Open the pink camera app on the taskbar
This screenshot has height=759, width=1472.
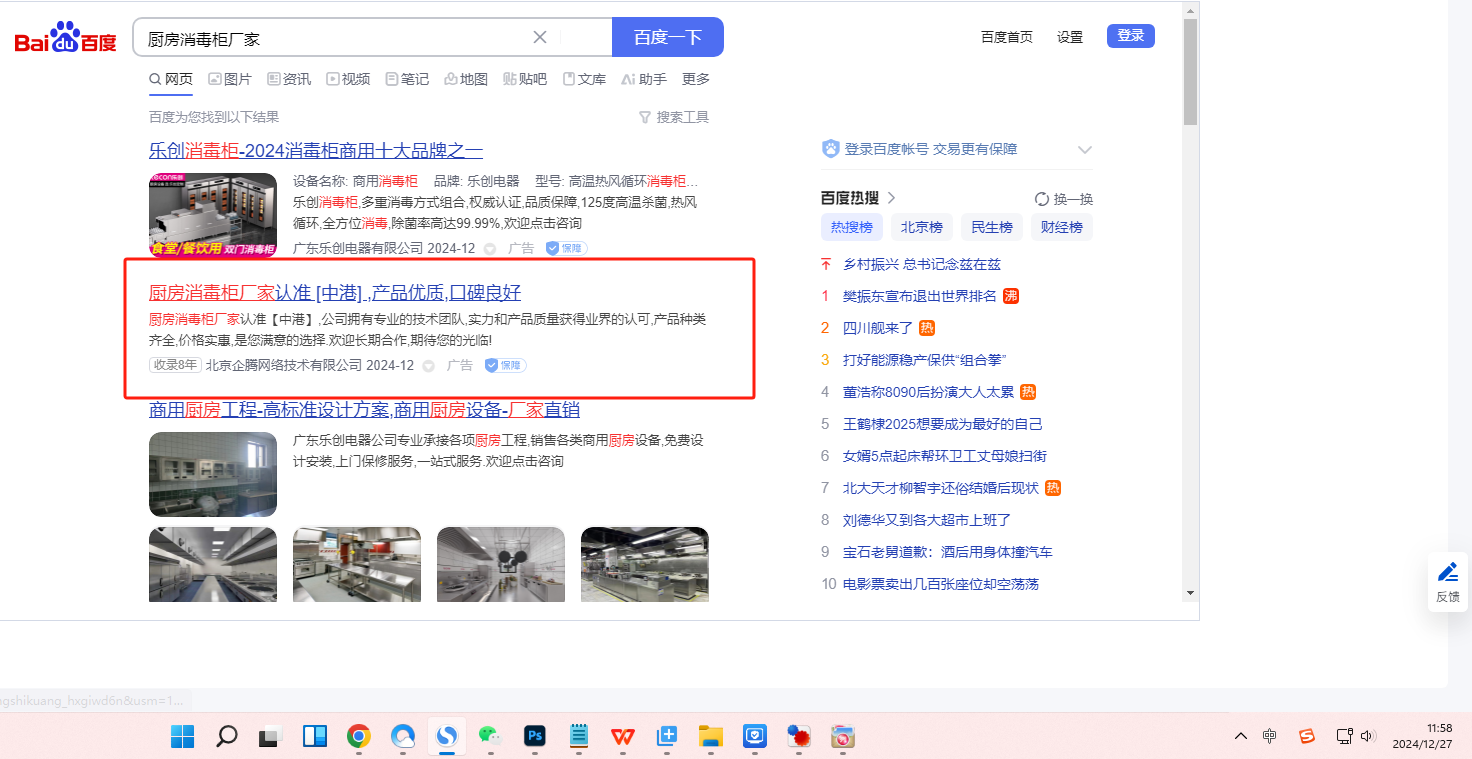(843, 737)
